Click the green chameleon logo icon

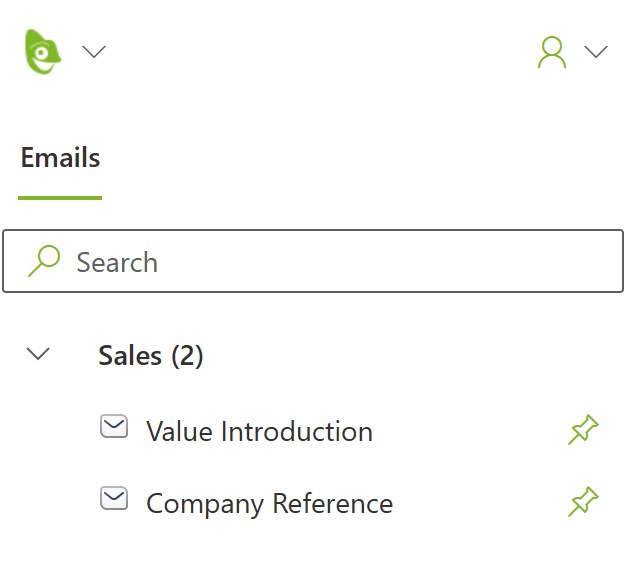[43, 51]
